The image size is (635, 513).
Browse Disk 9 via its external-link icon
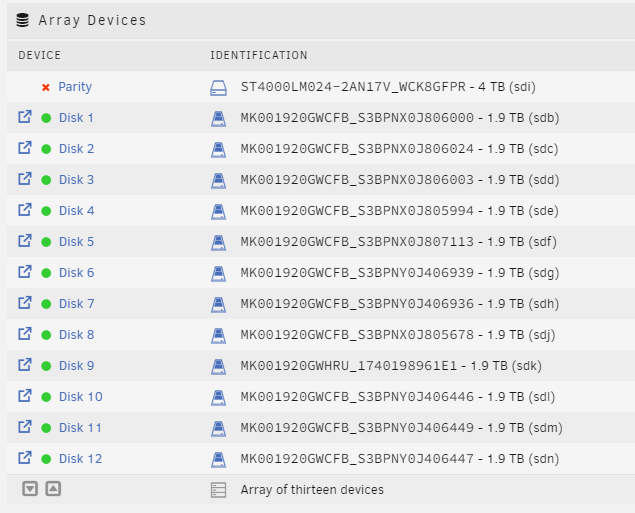pos(25,364)
